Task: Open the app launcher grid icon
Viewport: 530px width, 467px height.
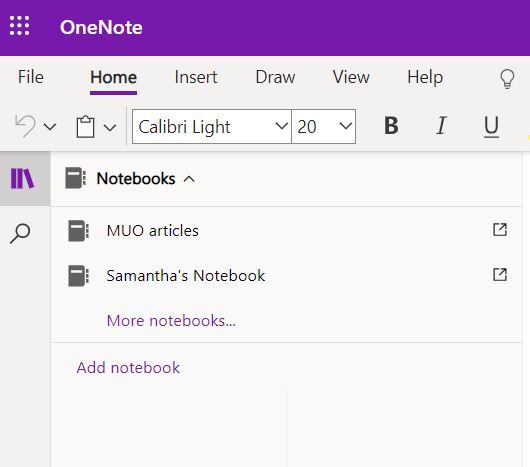Action: [x=19, y=26]
